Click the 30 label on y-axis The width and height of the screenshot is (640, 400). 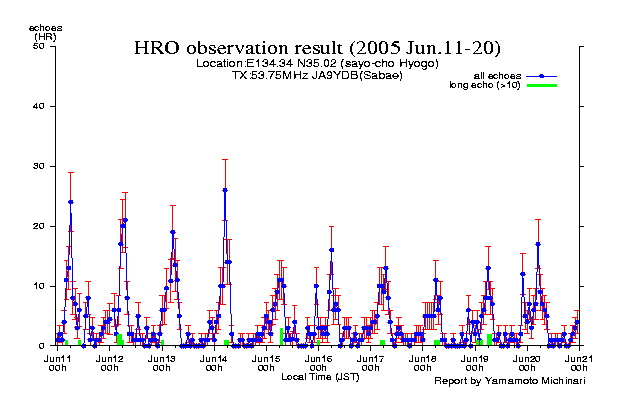(x=39, y=166)
